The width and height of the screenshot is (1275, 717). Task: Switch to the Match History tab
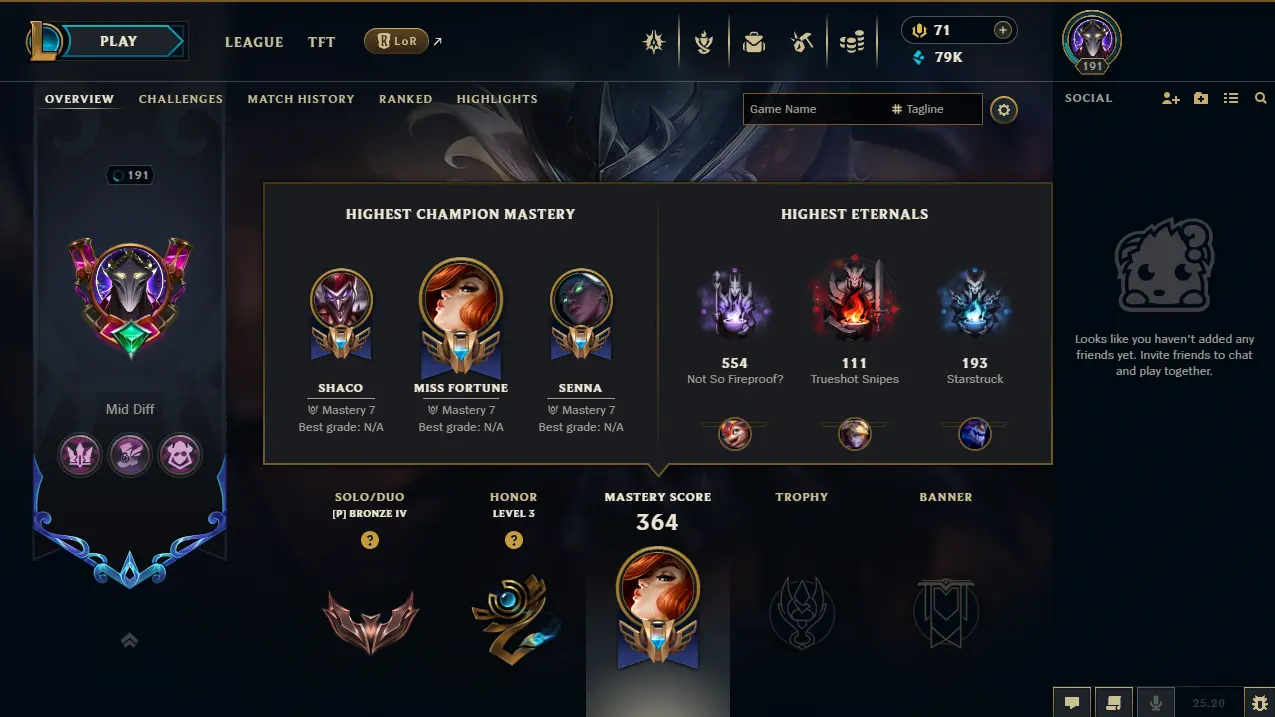301,99
